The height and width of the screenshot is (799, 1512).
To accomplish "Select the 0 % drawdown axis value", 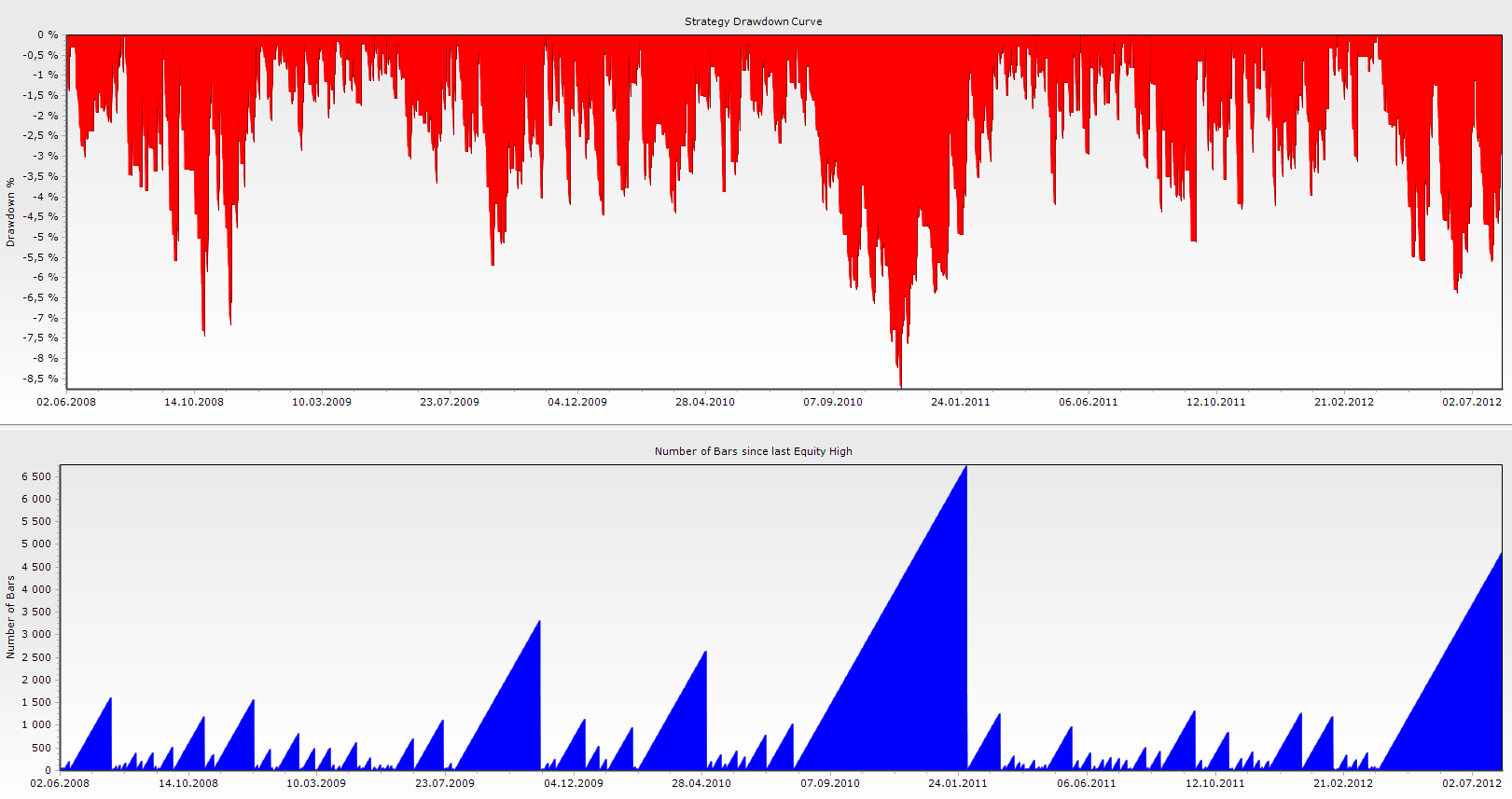I will [48, 34].
